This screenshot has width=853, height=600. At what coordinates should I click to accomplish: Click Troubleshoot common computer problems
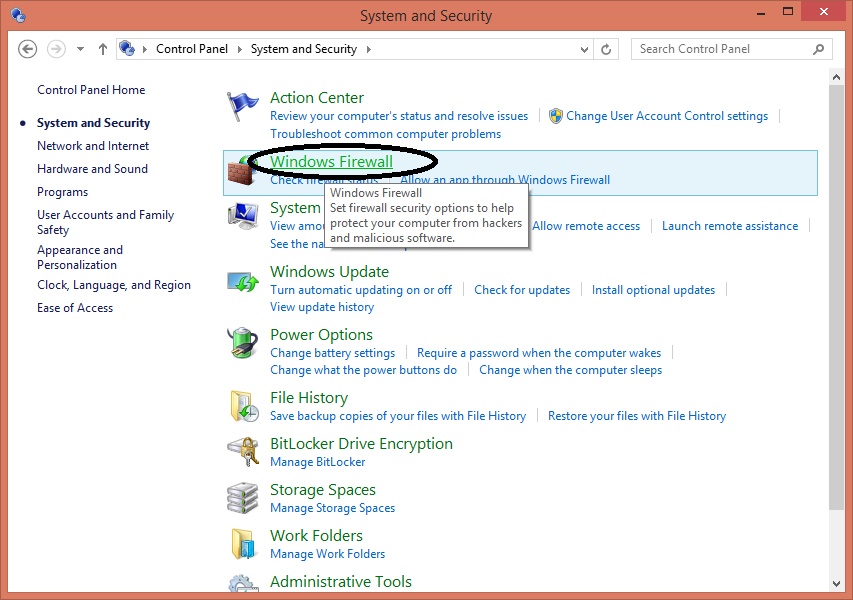coord(385,134)
